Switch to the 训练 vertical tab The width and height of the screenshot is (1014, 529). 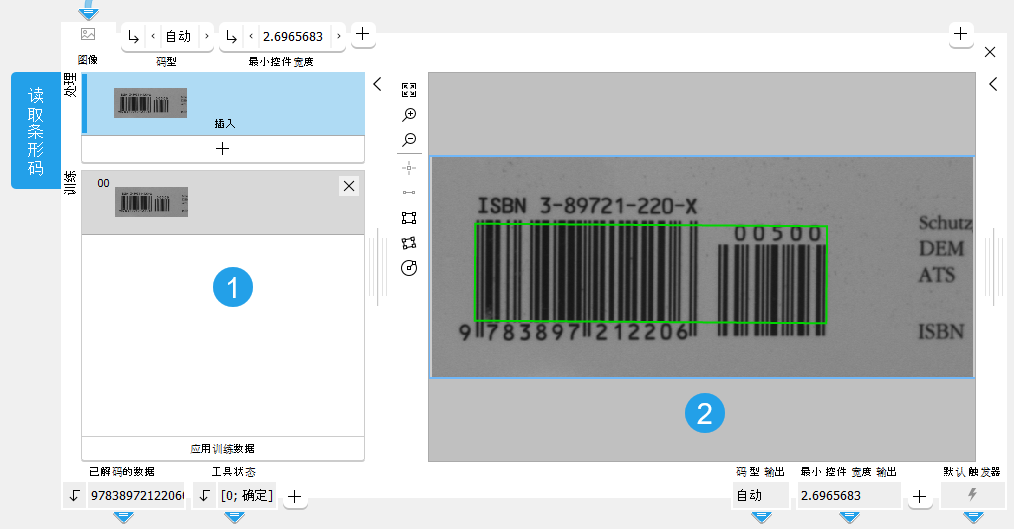pyautogui.click(x=70, y=182)
